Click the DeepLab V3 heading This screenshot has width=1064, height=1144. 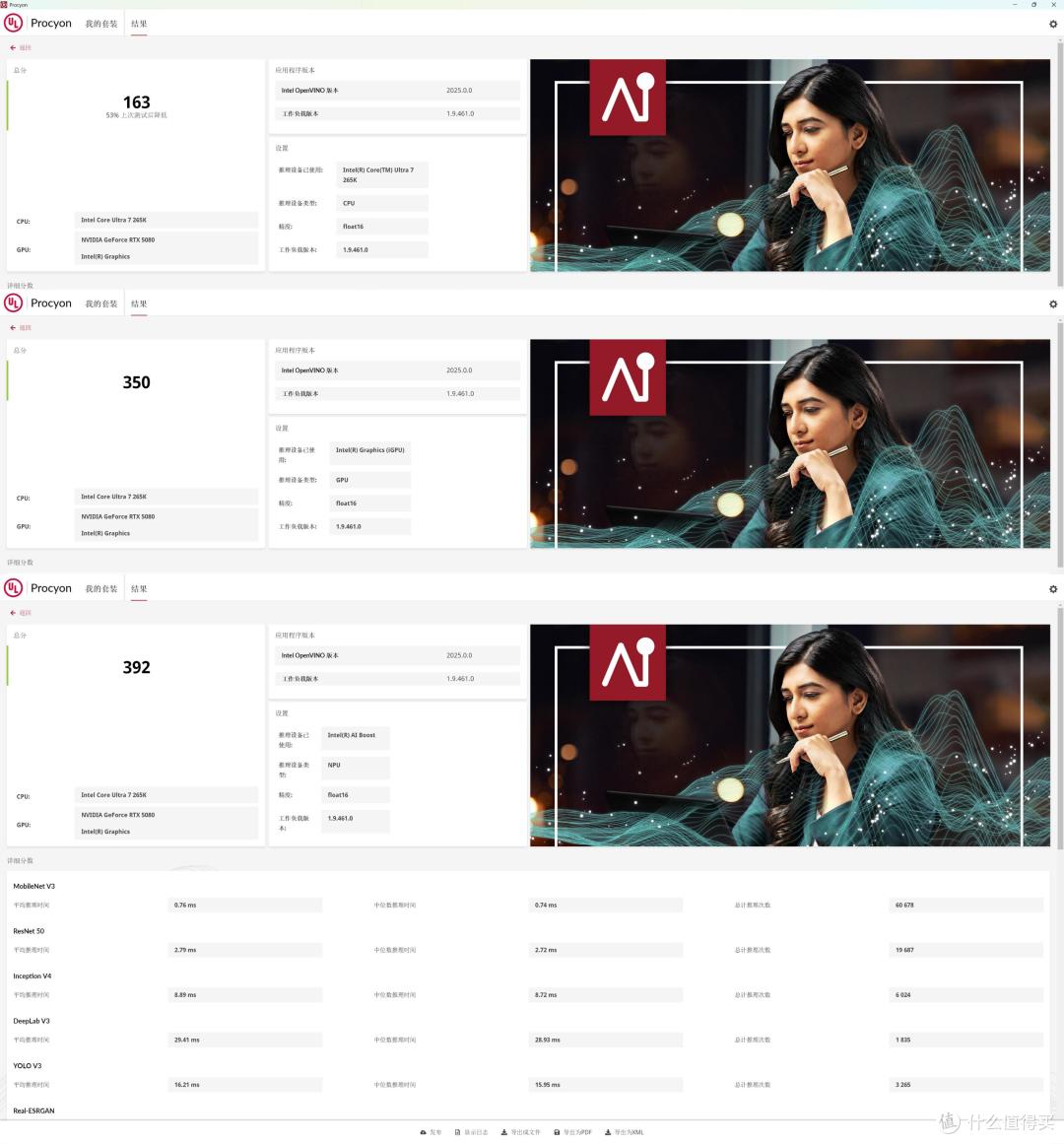(x=32, y=1022)
